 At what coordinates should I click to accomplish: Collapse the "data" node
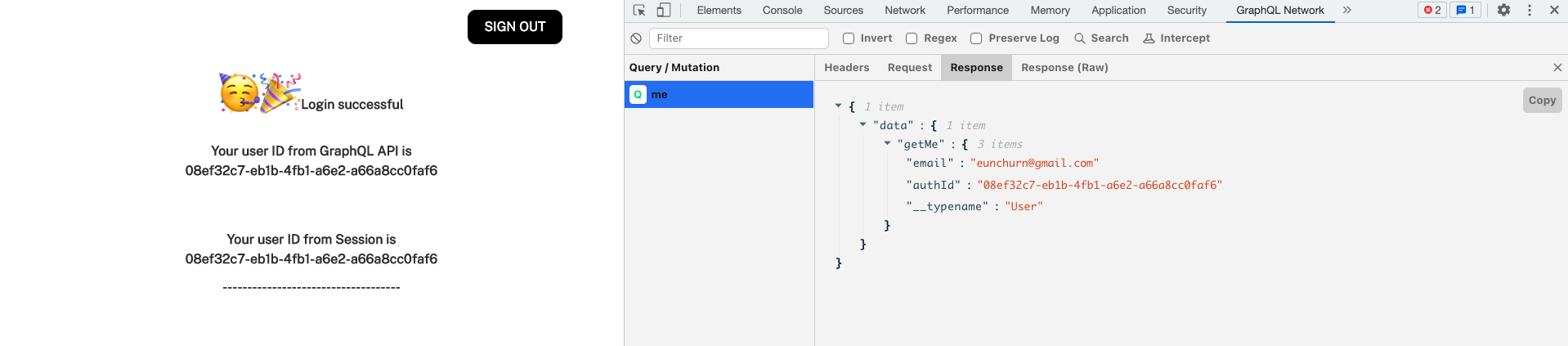click(863, 125)
